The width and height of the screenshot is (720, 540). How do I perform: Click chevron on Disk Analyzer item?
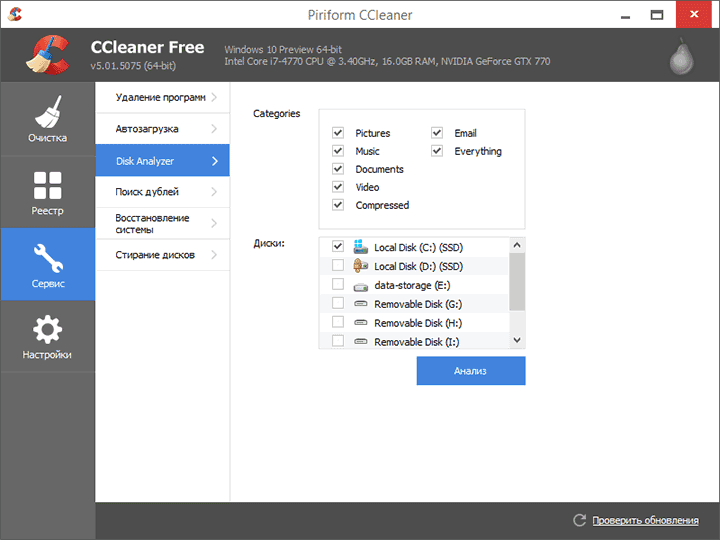214,161
